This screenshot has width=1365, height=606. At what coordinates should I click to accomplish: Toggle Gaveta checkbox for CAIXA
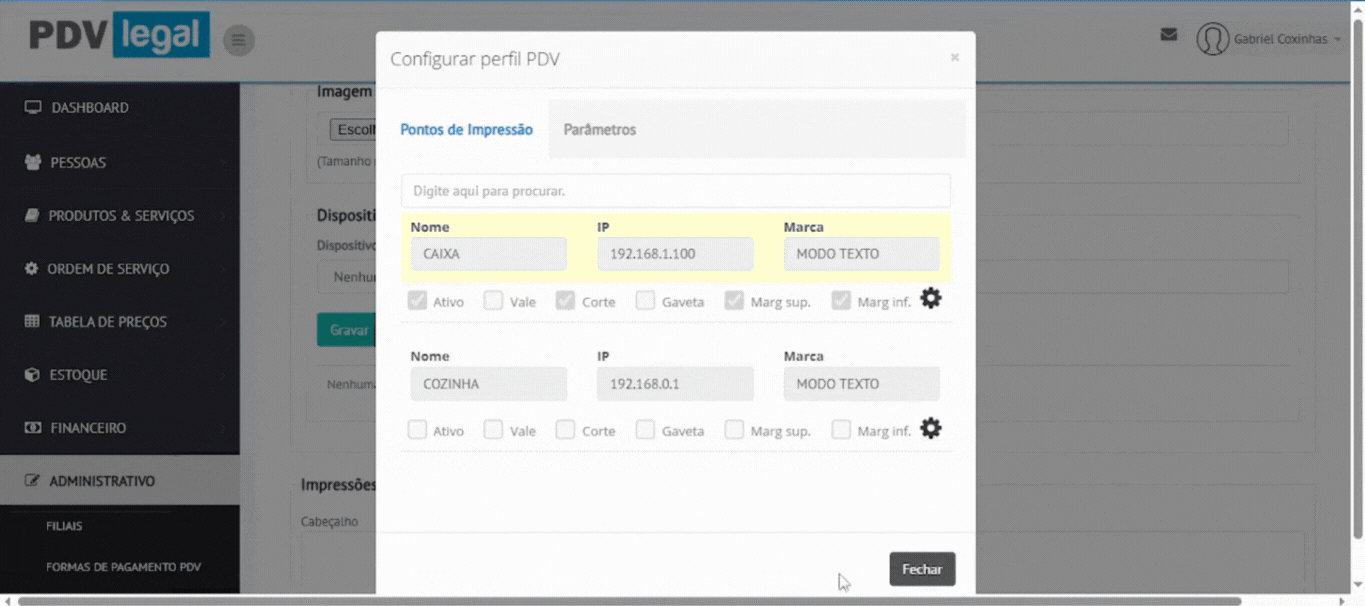(645, 301)
